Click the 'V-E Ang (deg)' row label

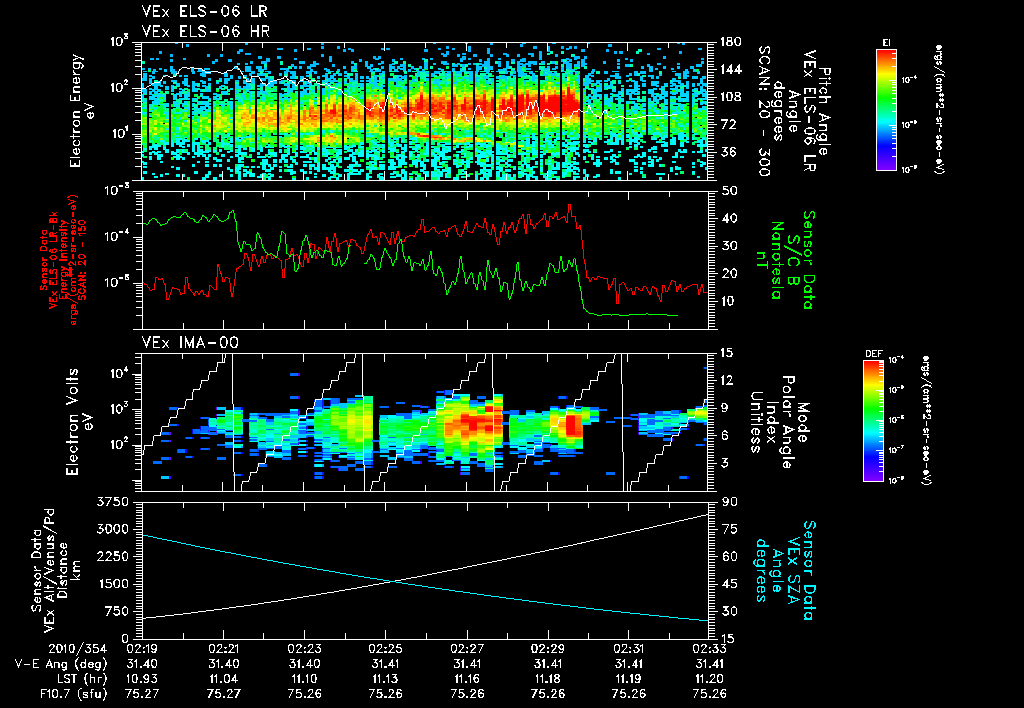[61, 664]
